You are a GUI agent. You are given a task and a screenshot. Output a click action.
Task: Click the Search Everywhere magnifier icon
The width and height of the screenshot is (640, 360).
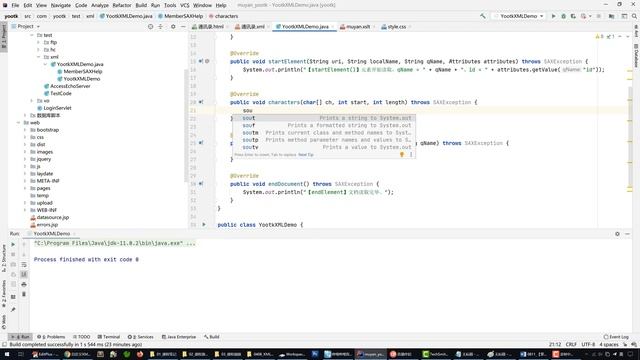[x=634, y=16]
